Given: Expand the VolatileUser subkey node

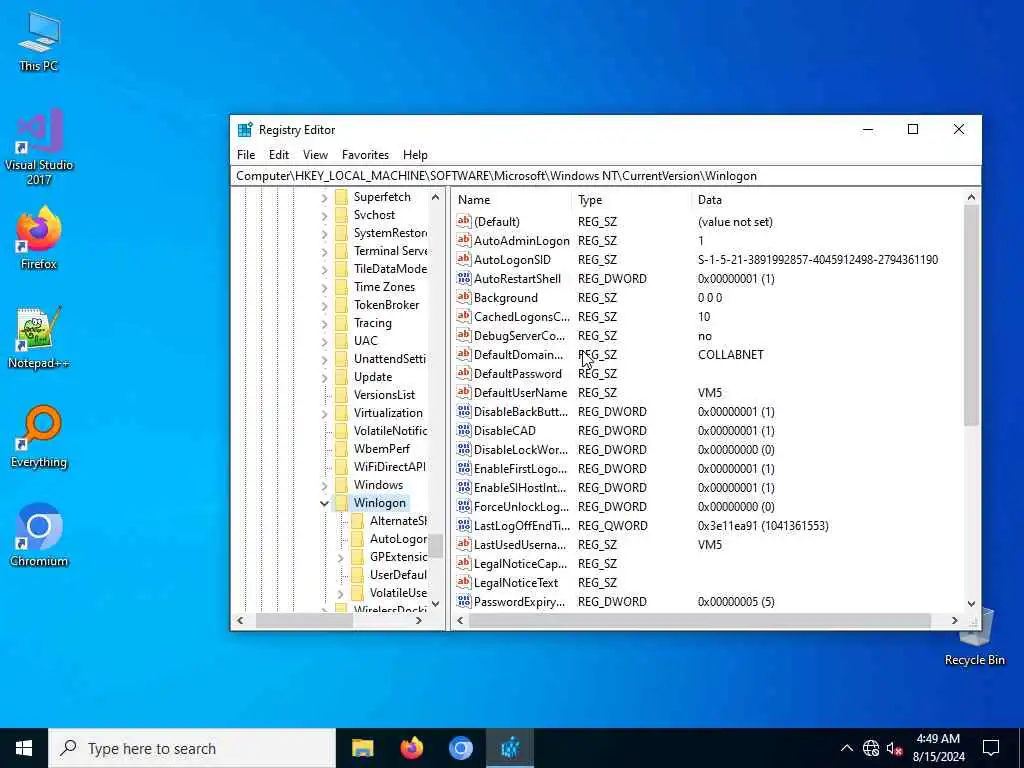Looking at the screenshot, I should point(340,593).
